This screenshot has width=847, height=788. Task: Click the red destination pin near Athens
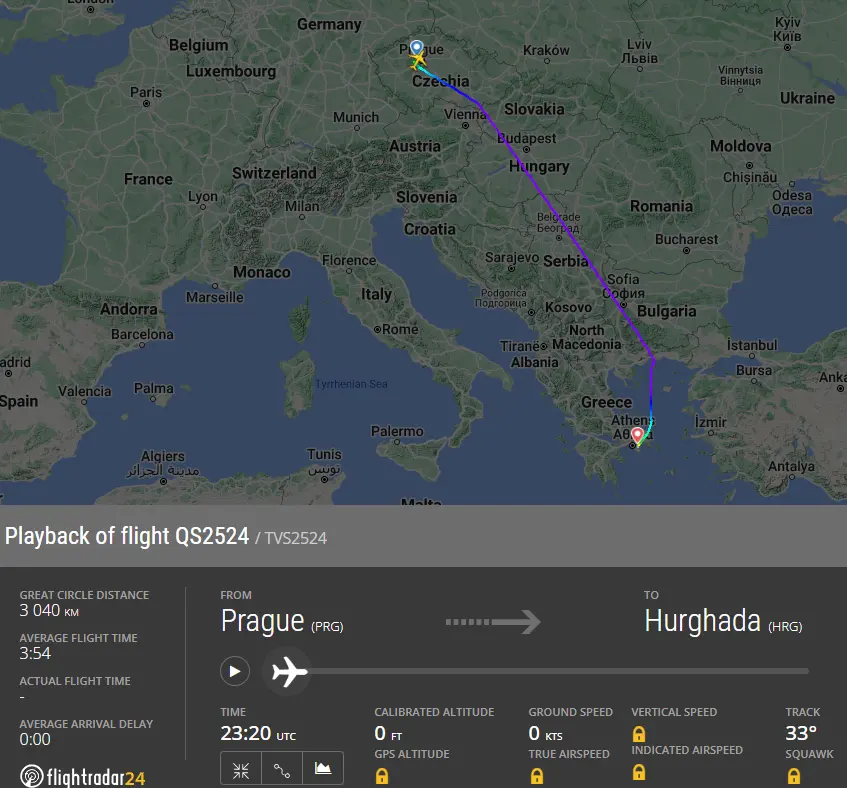point(638,435)
